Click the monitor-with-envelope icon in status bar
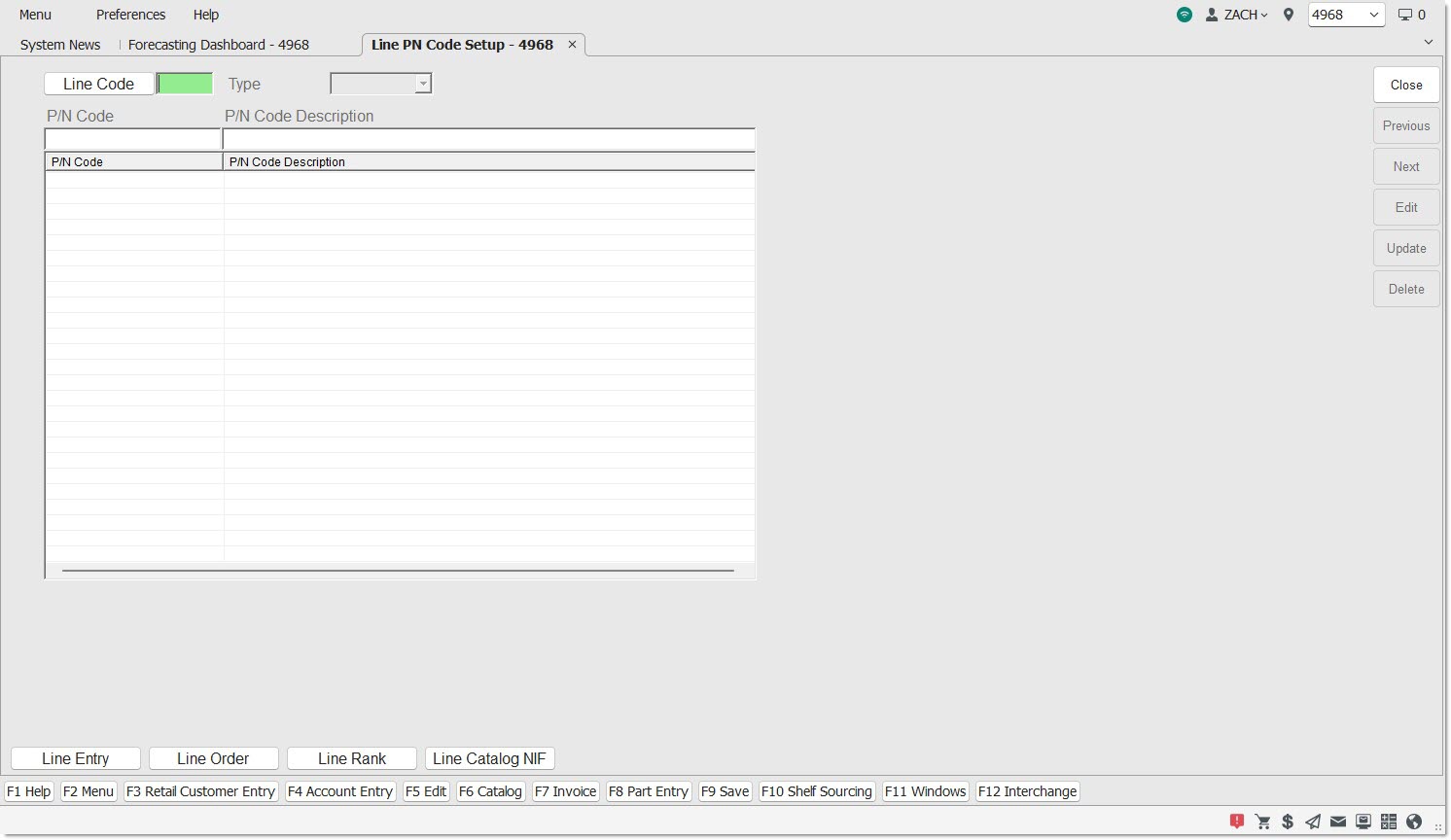The height and width of the screenshot is (840, 1451). (1363, 822)
